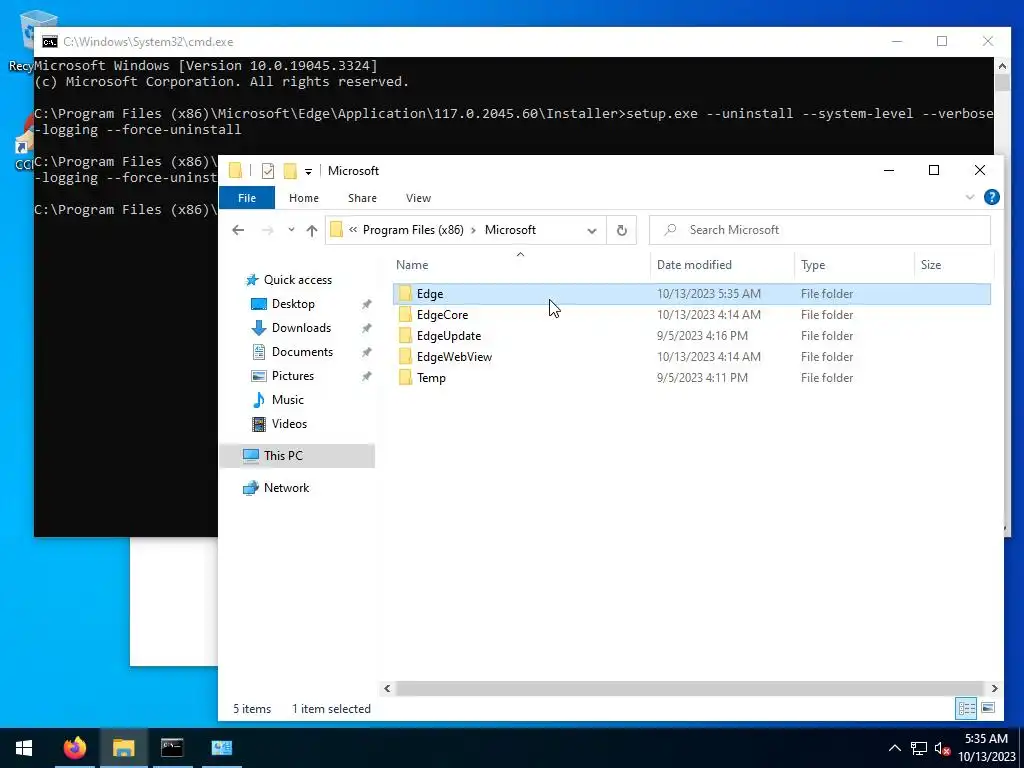Select This PC in navigation pane
This screenshot has width=1024, height=768.
tap(298, 456)
